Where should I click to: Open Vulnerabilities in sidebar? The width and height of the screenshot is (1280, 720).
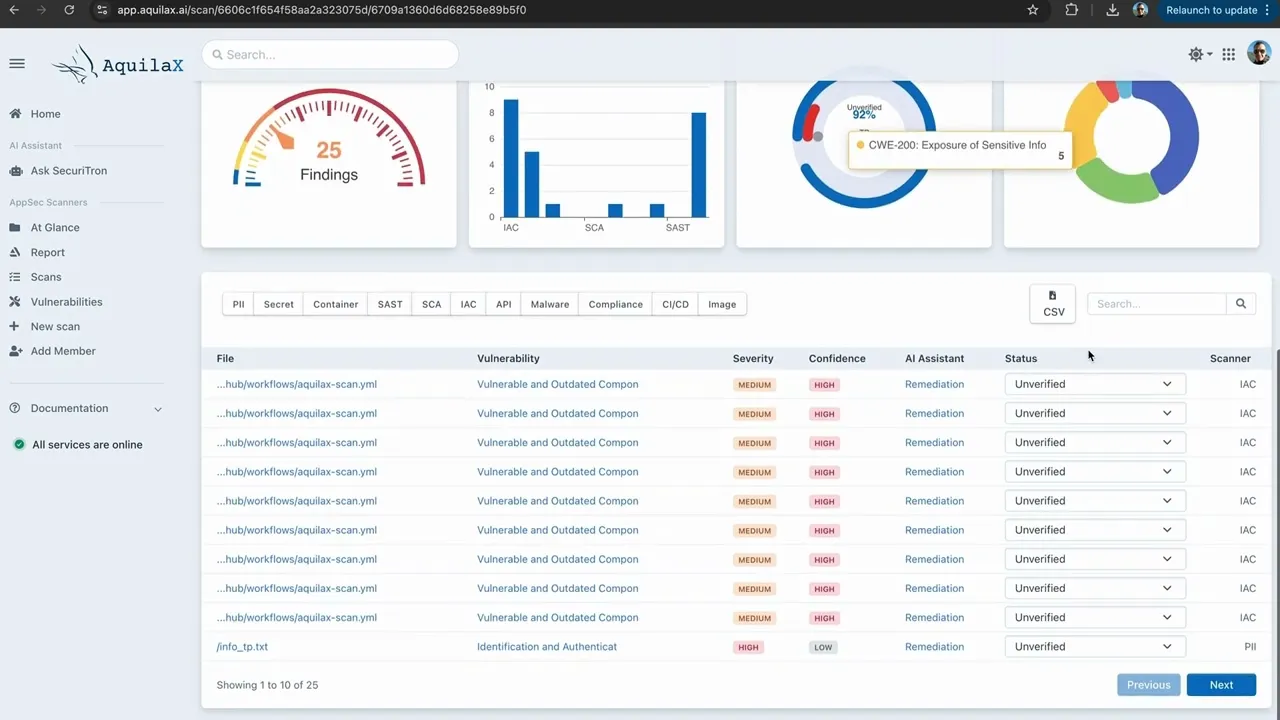click(x=66, y=302)
